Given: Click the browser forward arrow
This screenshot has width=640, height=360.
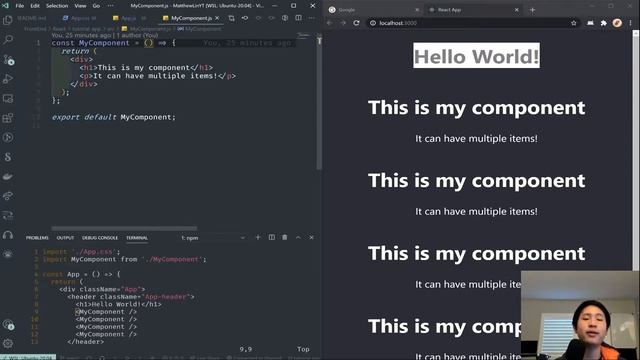Looking at the screenshot, I should tap(343, 23).
